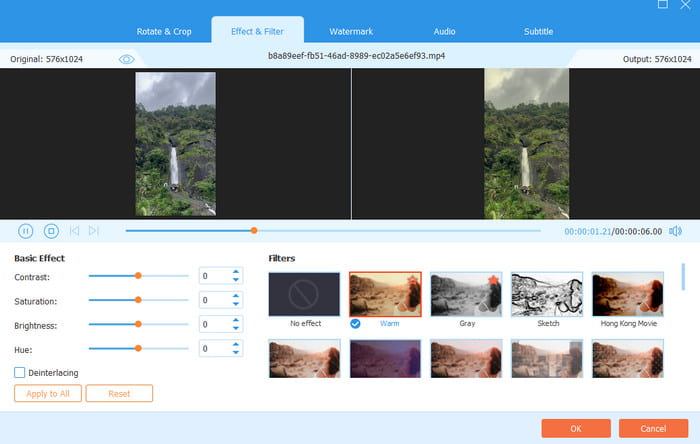Apply the Sketch filter

pyautogui.click(x=547, y=294)
